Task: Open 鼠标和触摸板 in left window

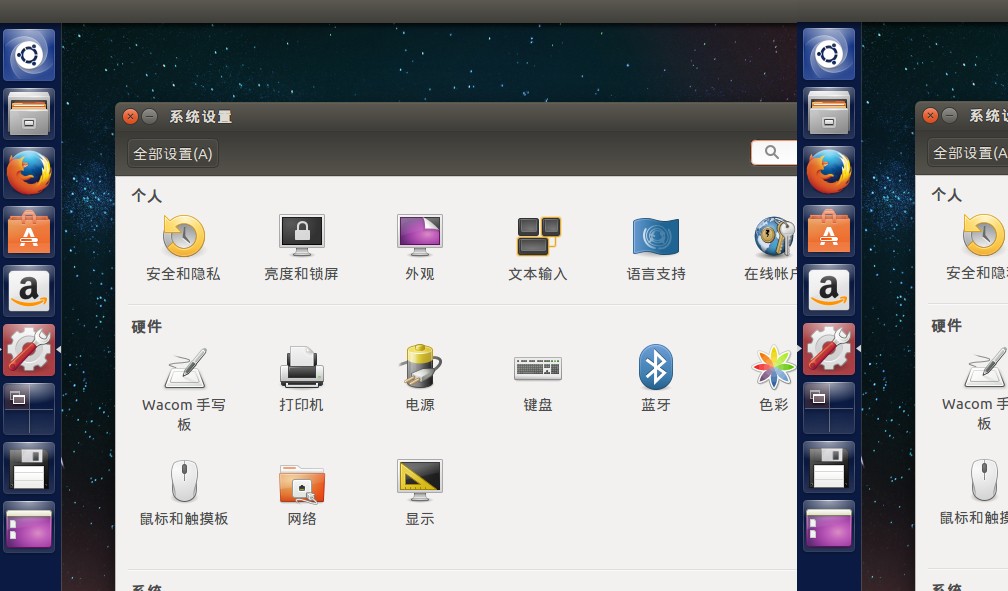Action: [x=184, y=493]
